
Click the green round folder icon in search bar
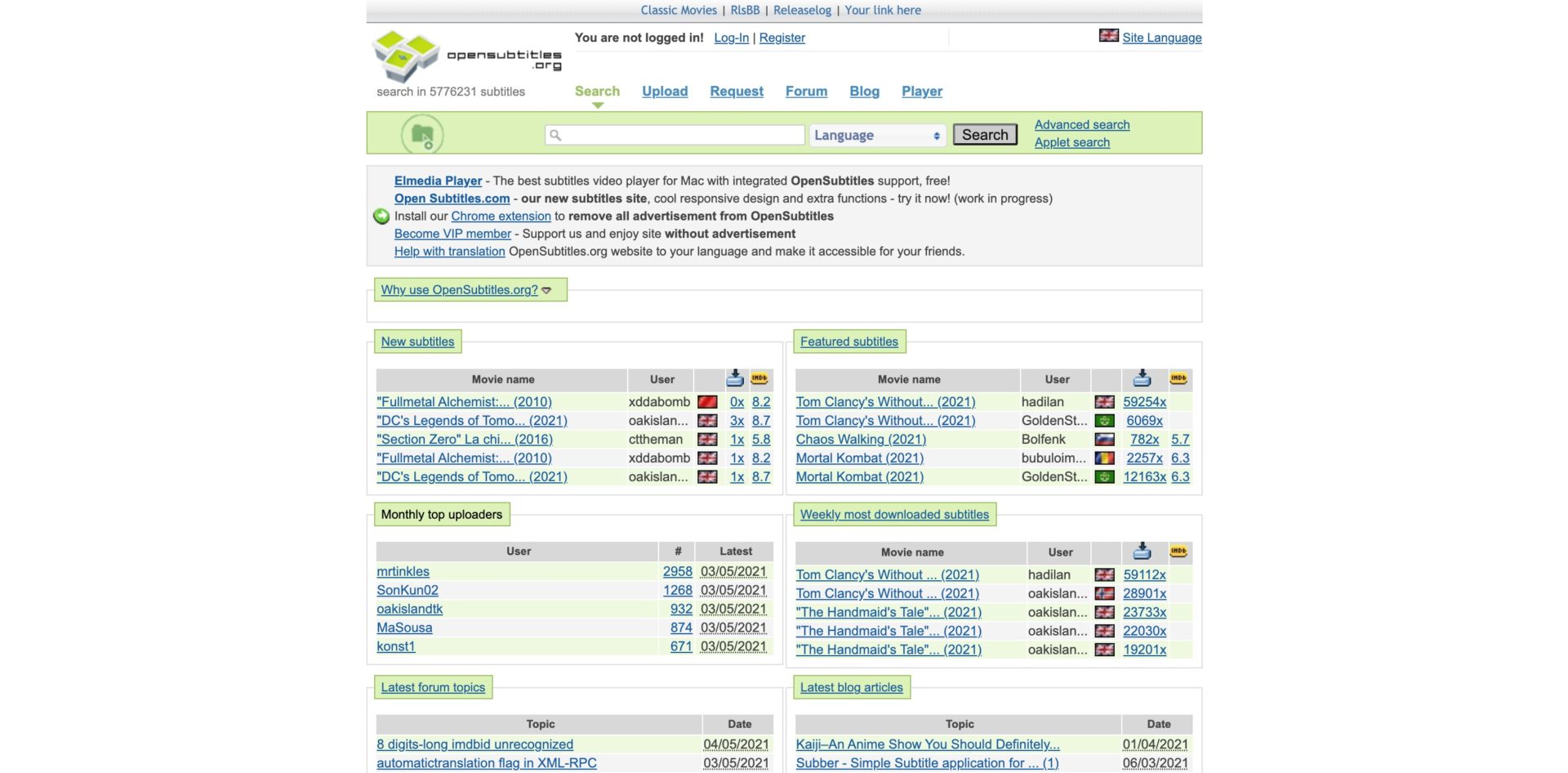coord(422,135)
